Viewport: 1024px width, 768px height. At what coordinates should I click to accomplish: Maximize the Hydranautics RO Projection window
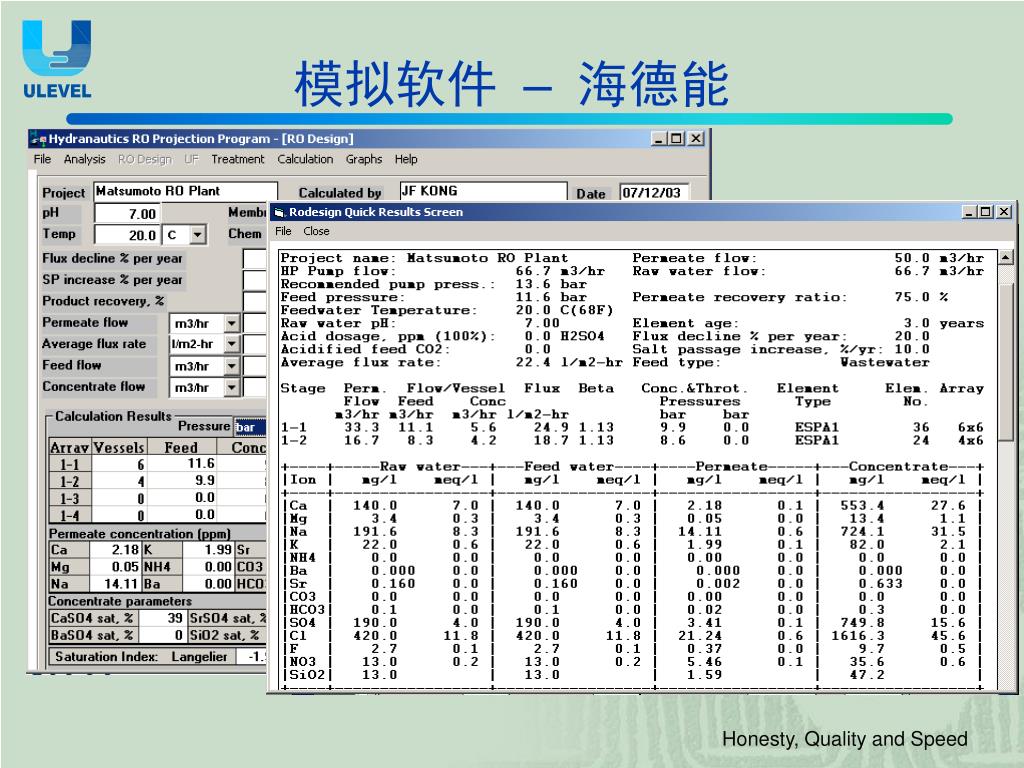pos(675,138)
